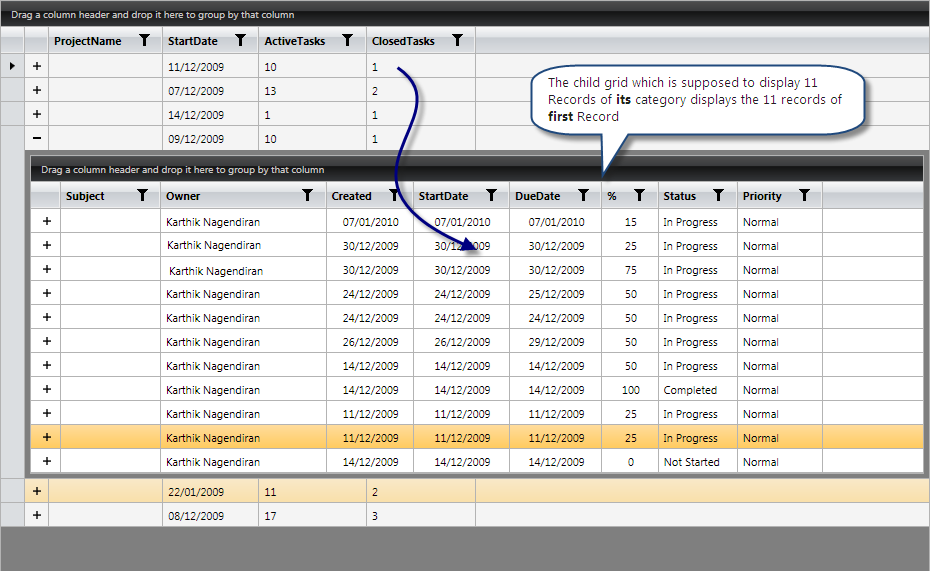Click the current-row indicator arrow

[x=12, y=66]
